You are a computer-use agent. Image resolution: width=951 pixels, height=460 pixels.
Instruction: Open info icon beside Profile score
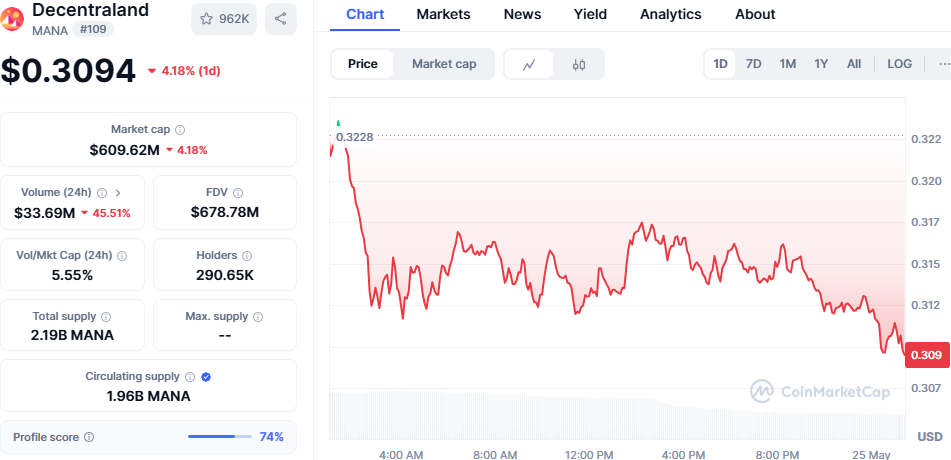[x=89, y=437]
